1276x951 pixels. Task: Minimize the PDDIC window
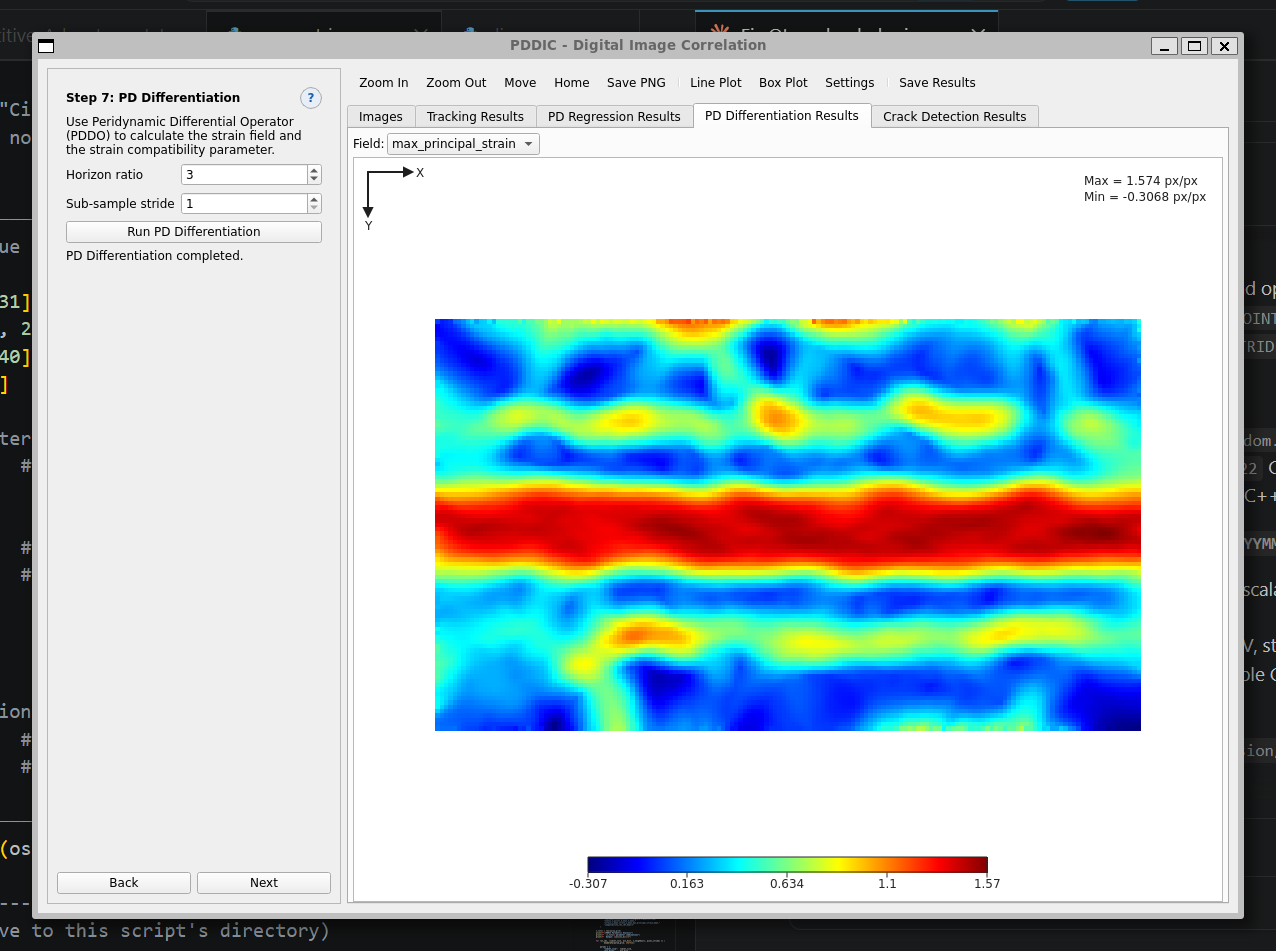[1164, 46]
